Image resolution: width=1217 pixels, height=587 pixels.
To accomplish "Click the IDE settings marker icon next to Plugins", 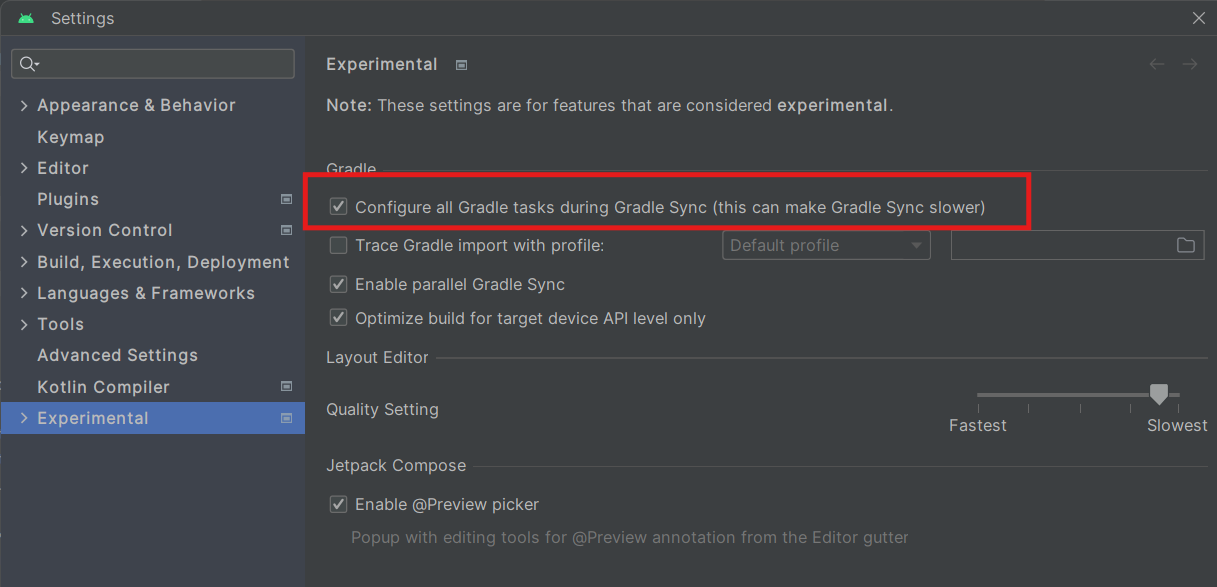I will click(x=286, y=199).
